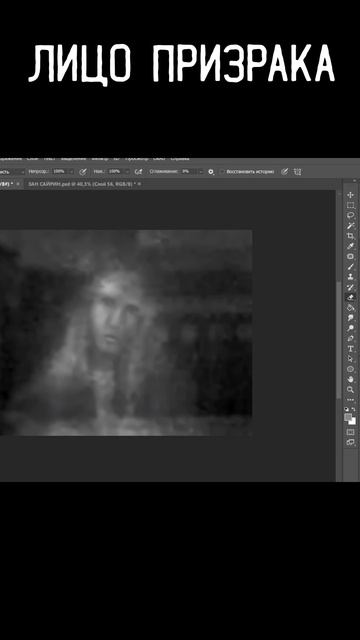Select the Path Selection tool
The height and width of the screenshot is (640, 360).
click(x=350, y=359)
